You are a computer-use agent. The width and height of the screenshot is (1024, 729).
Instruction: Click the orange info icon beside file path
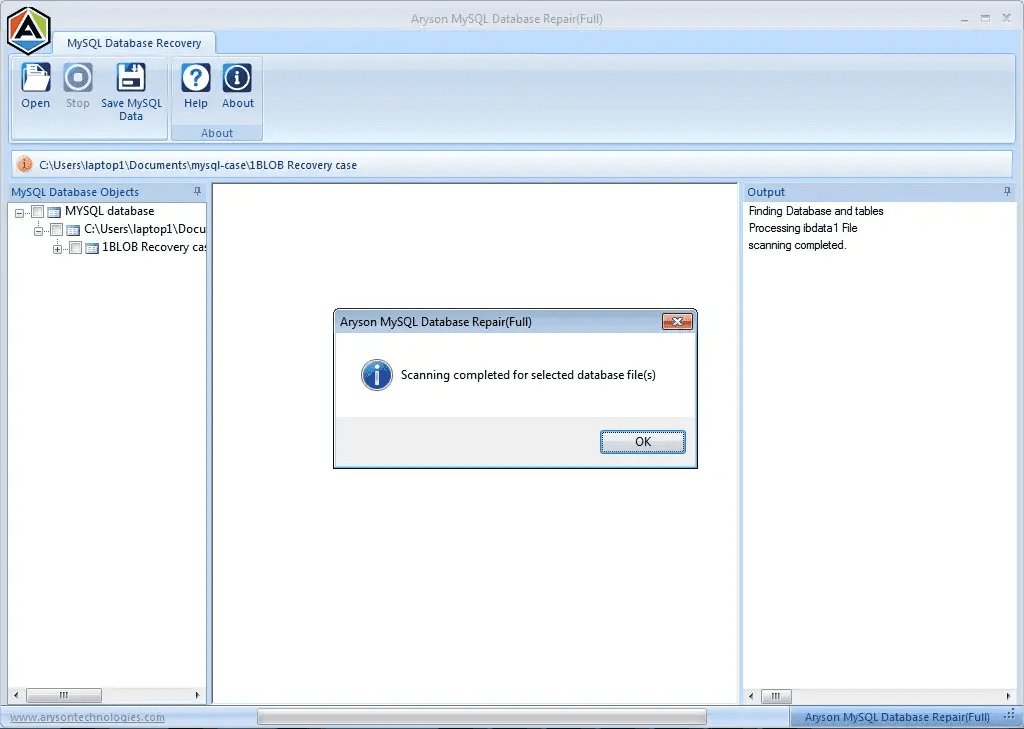(x=24, y=164)
